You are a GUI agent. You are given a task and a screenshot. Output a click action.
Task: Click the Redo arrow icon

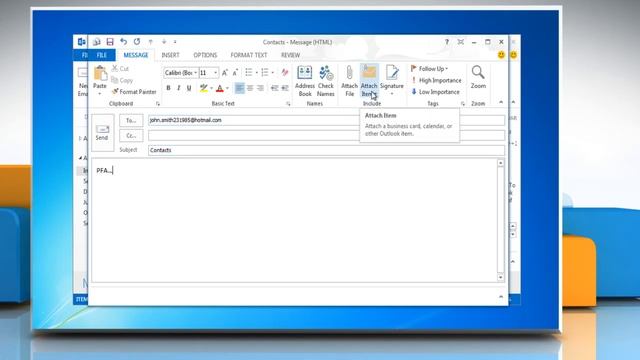pos(137,42)
